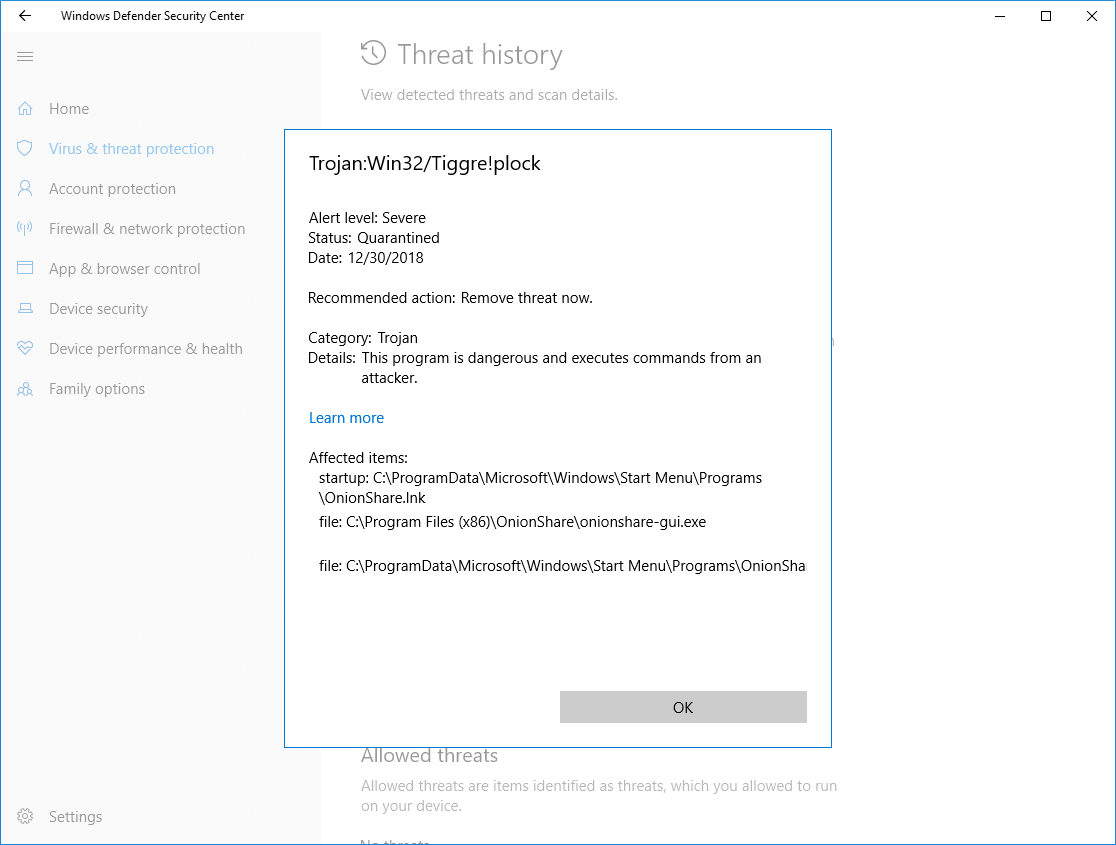Open Device performance & health
The width and height of the screenshot is (1116, 845).
point(146,349)
